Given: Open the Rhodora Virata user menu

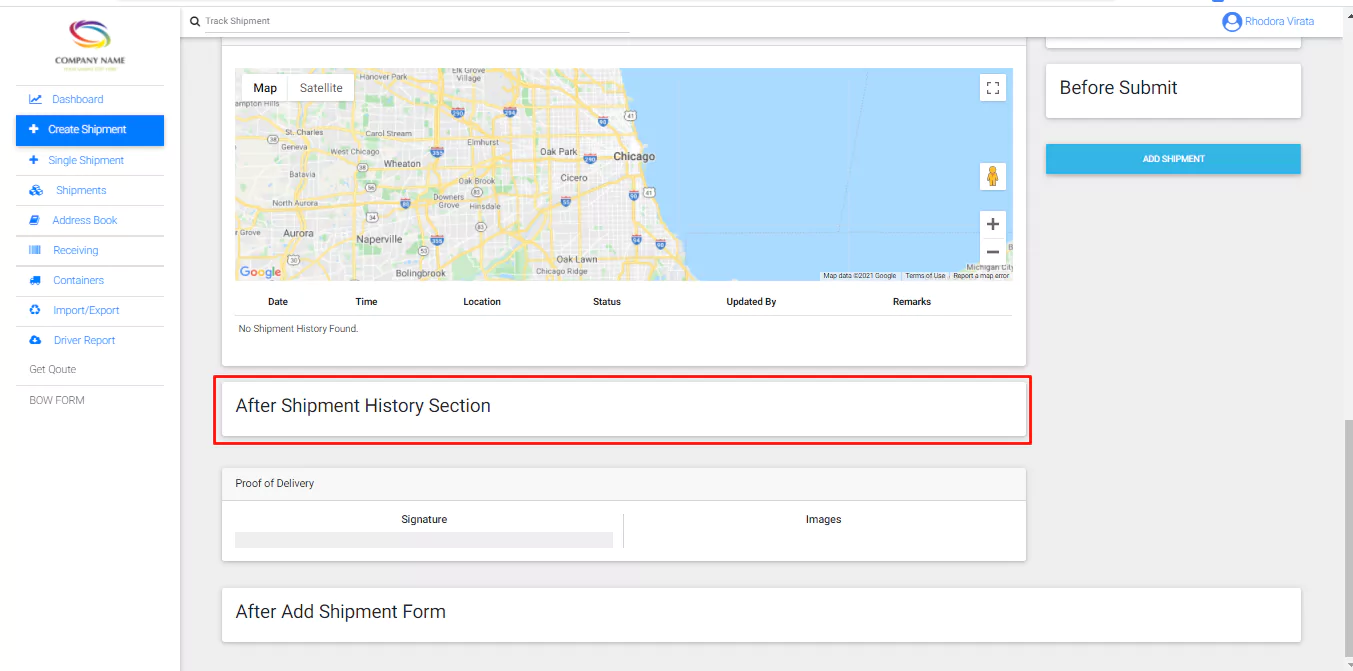Looking at the screenshot, I should pos(1269,21).
